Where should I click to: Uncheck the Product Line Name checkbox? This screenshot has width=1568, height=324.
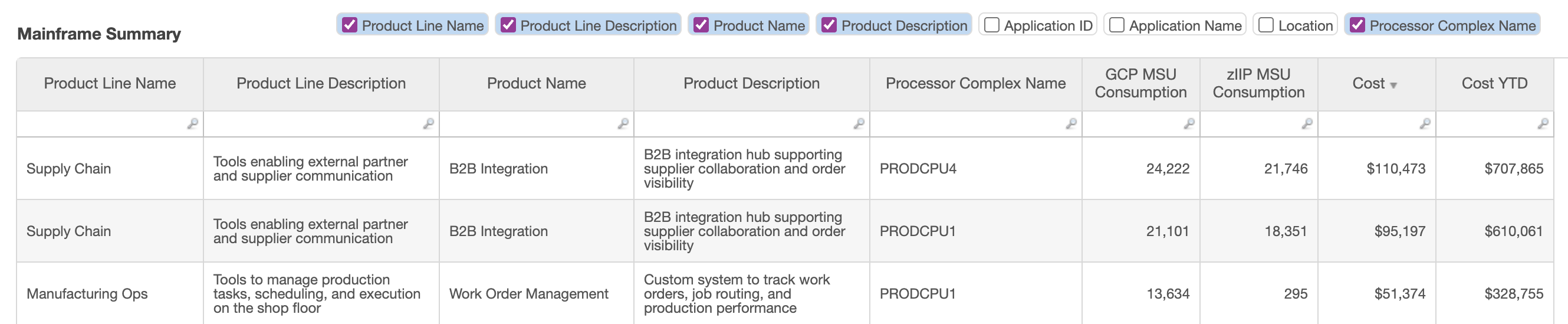[350, 25]
